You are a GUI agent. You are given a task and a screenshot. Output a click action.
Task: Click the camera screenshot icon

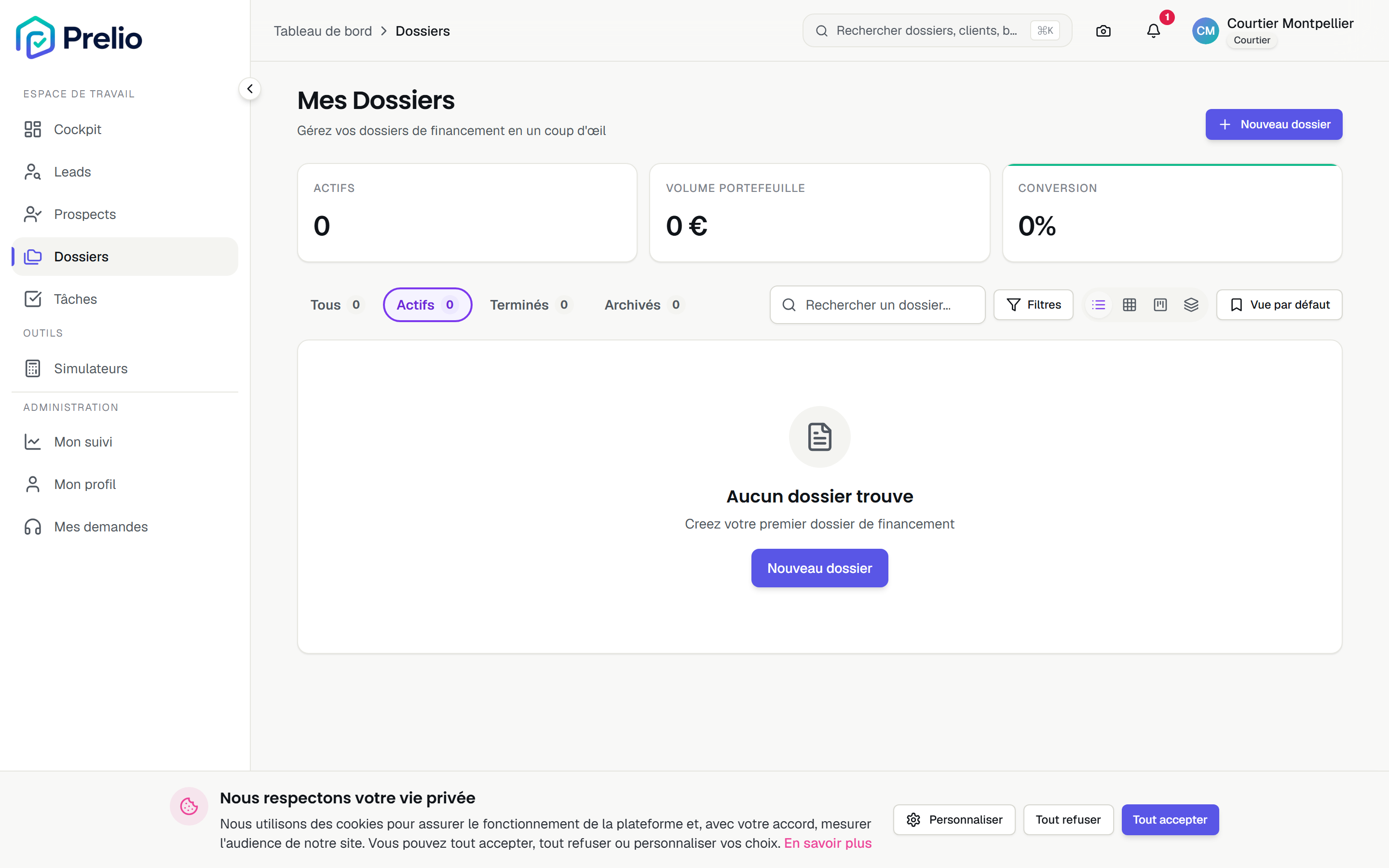(x=1103, y=31)
